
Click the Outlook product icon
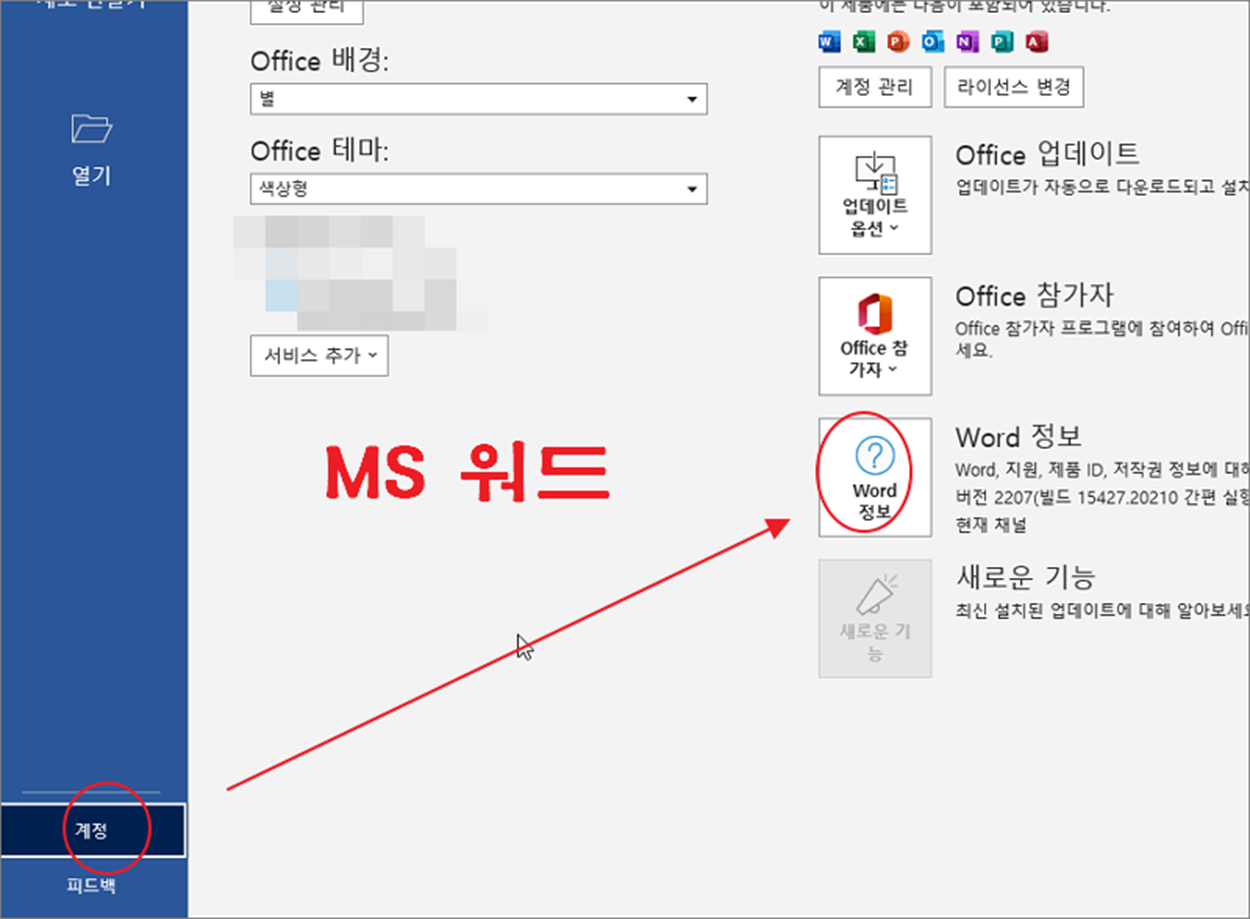coord(932,41)
